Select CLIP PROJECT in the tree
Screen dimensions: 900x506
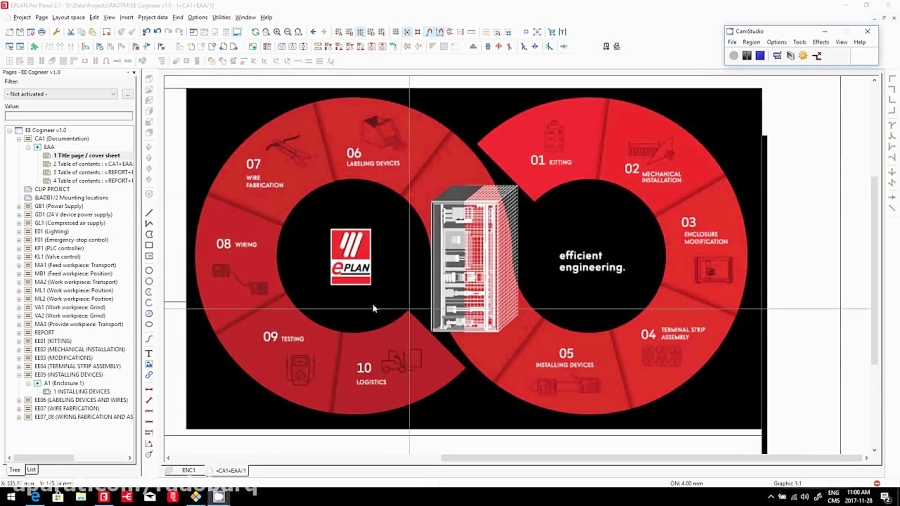(52, 189)
